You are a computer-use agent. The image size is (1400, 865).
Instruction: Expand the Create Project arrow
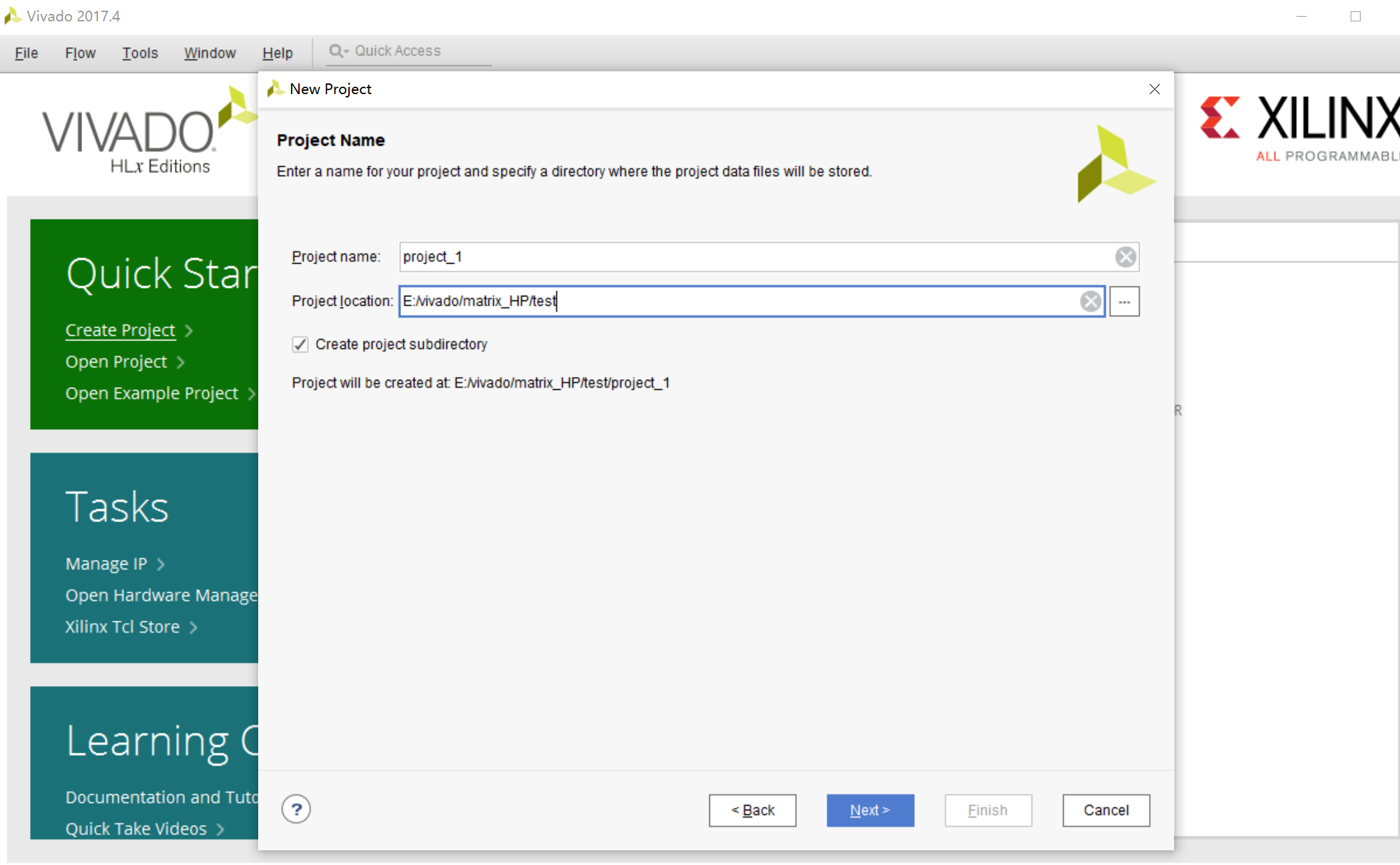click(x=189, y=331)
